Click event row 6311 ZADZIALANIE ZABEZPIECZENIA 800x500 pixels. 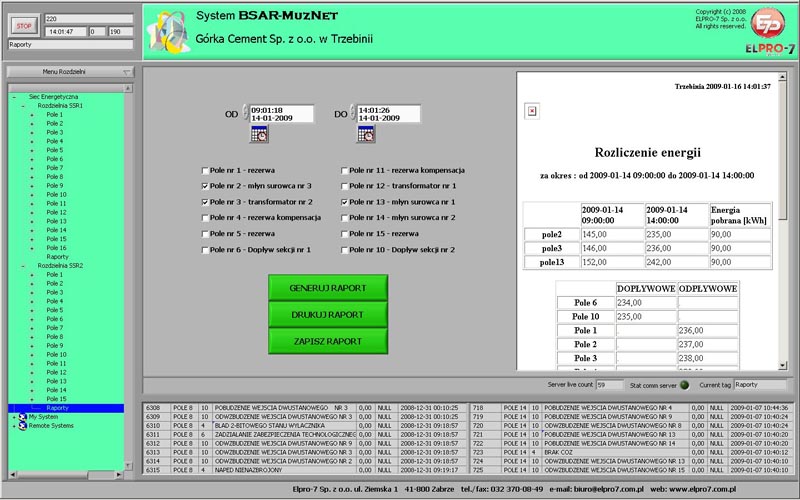(x=306, y=435)
